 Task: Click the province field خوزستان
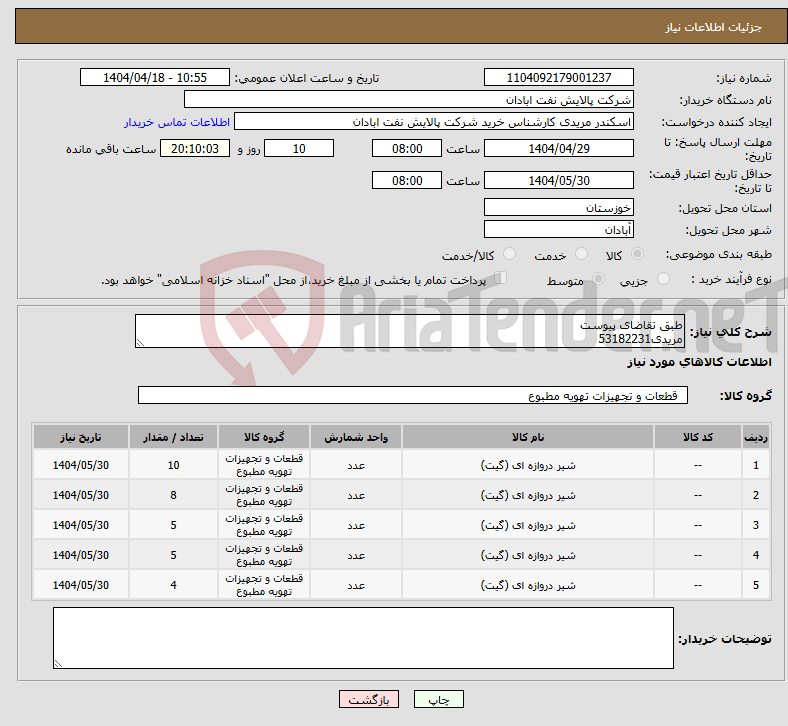[x=558, y=207]
